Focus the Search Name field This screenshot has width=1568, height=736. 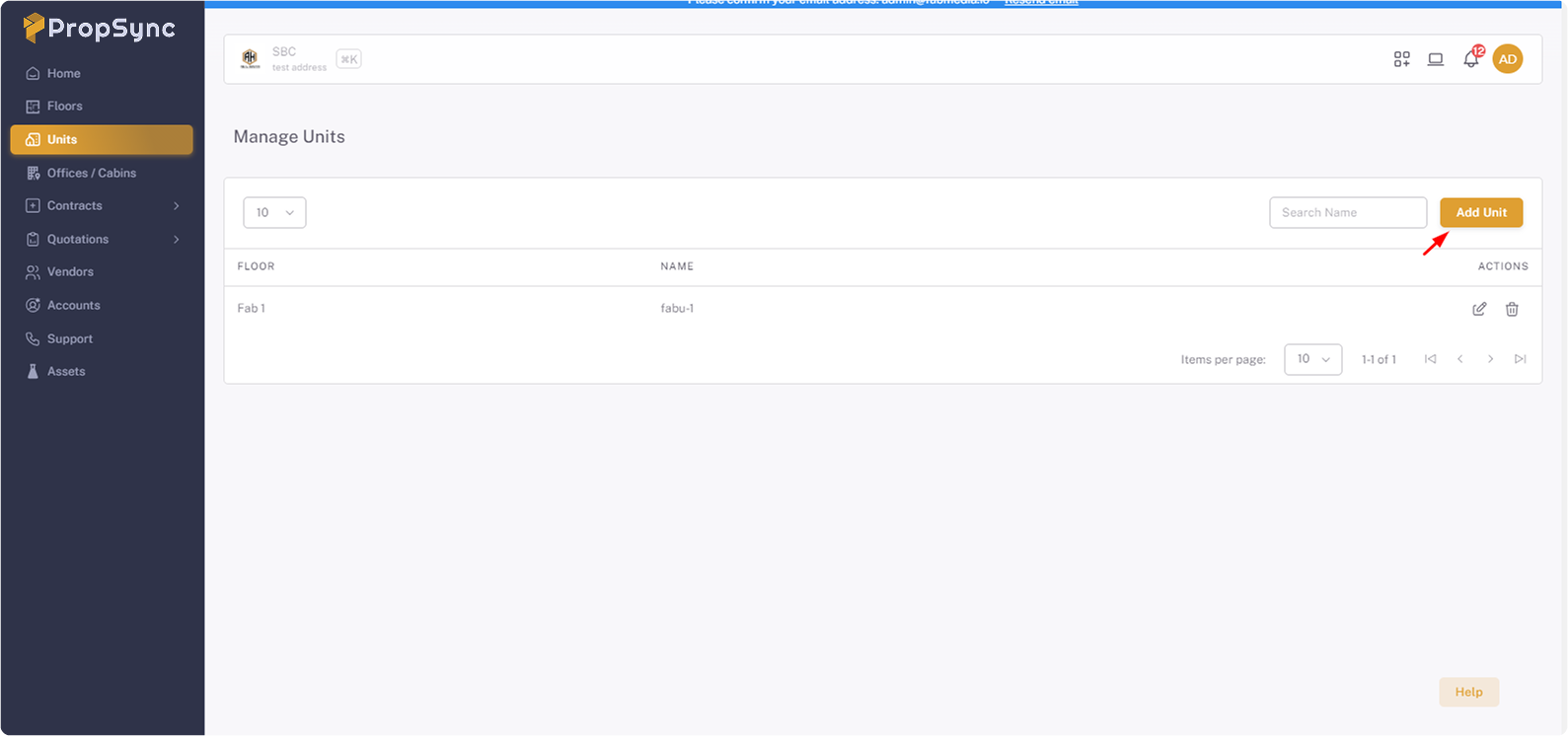click(x=1348, y=212)
